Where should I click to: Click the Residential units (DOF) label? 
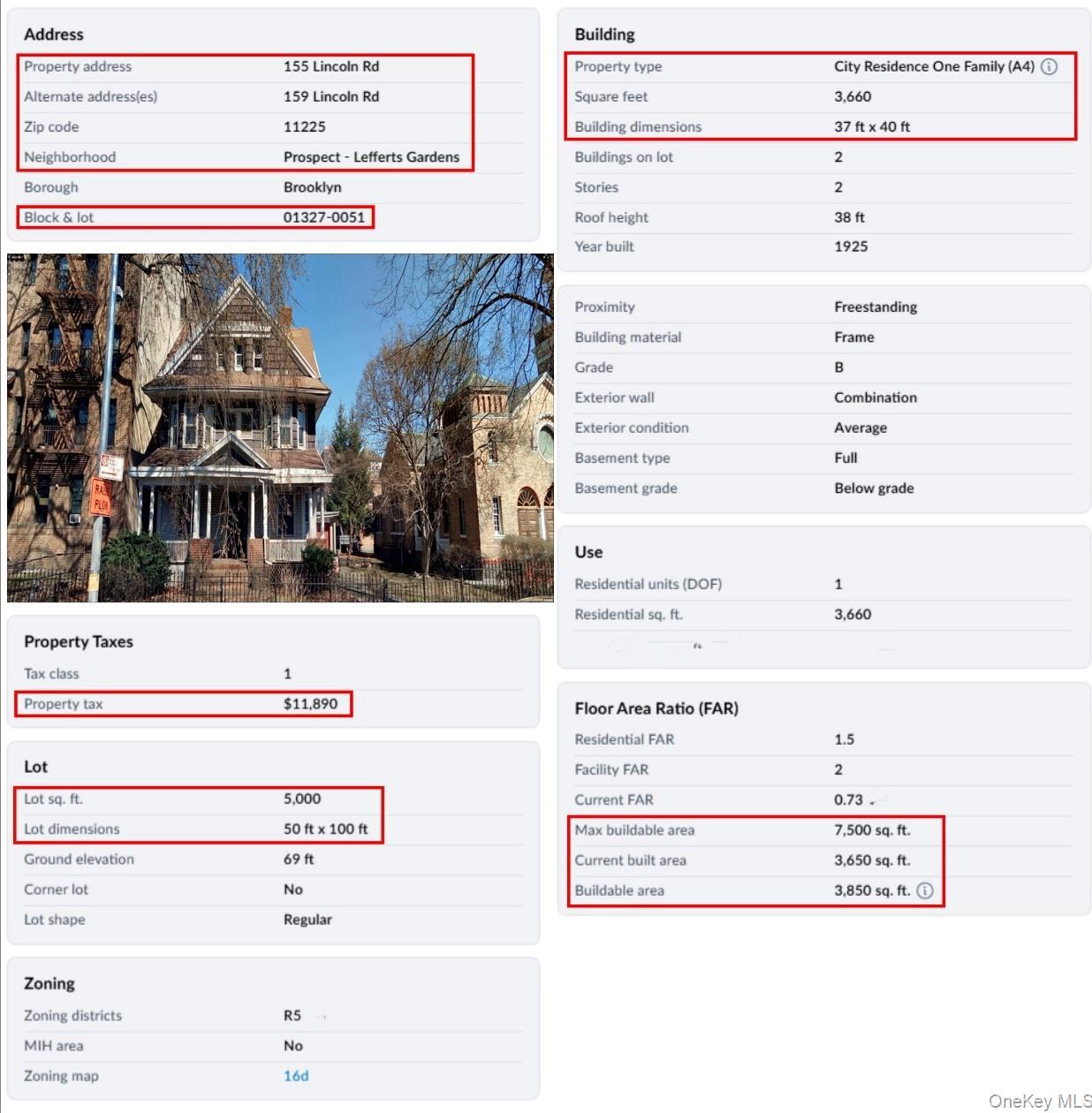tap(648, 584)
